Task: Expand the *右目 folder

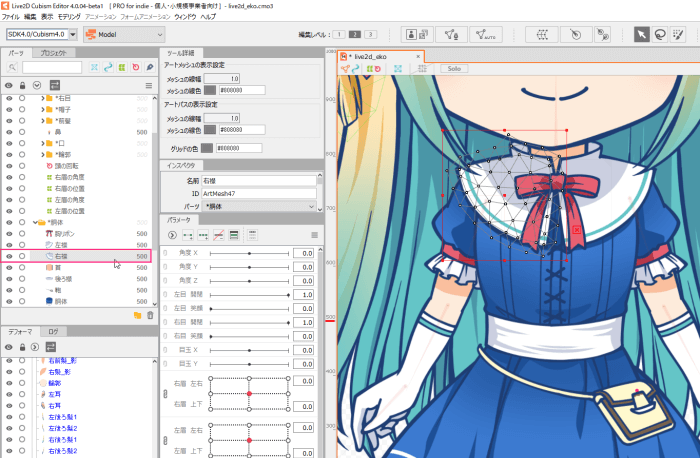Action: click(x=43, y=98)
